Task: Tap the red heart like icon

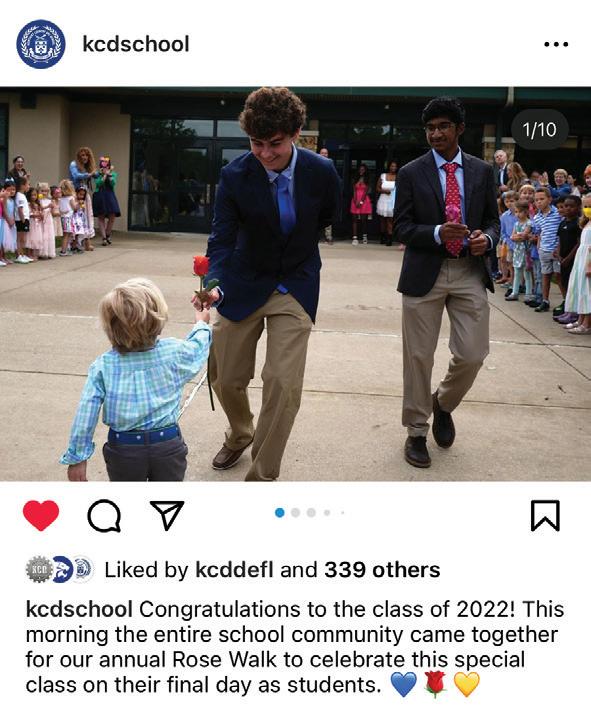Action: 41,515
